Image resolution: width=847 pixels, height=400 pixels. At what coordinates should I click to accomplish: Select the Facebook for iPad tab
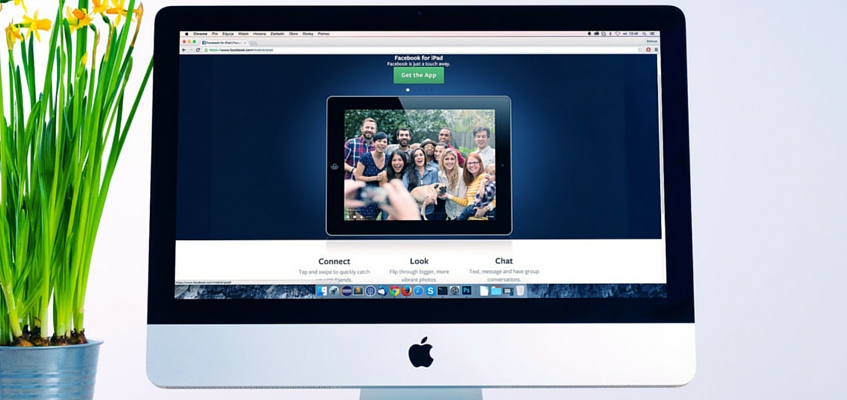pos(224,43)
